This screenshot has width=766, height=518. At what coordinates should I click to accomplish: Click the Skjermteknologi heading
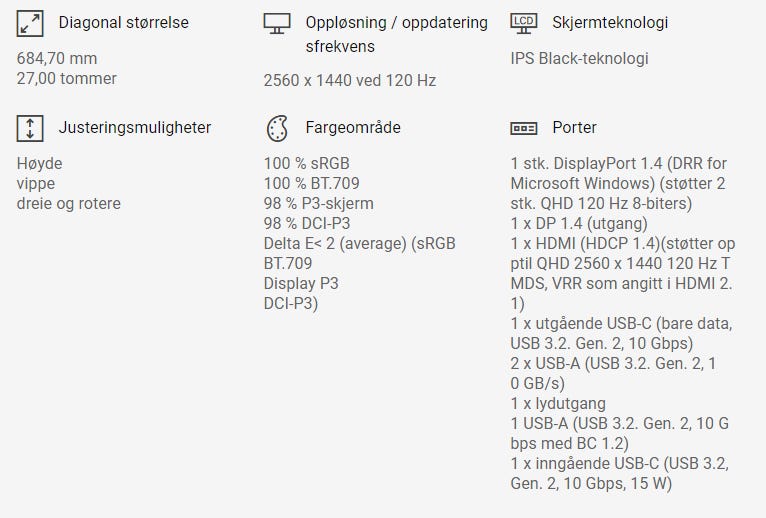[610, 22]
